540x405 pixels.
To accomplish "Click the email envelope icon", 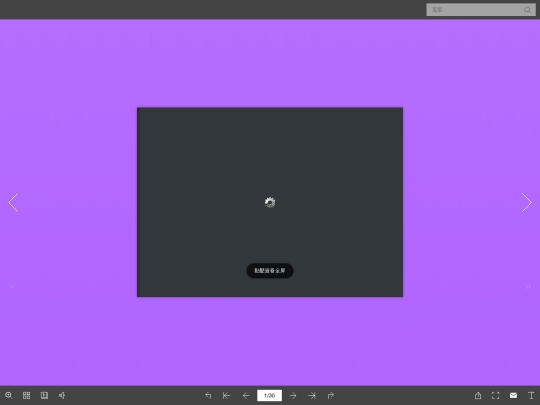I will pyautogui.click(x=513, y=395).
